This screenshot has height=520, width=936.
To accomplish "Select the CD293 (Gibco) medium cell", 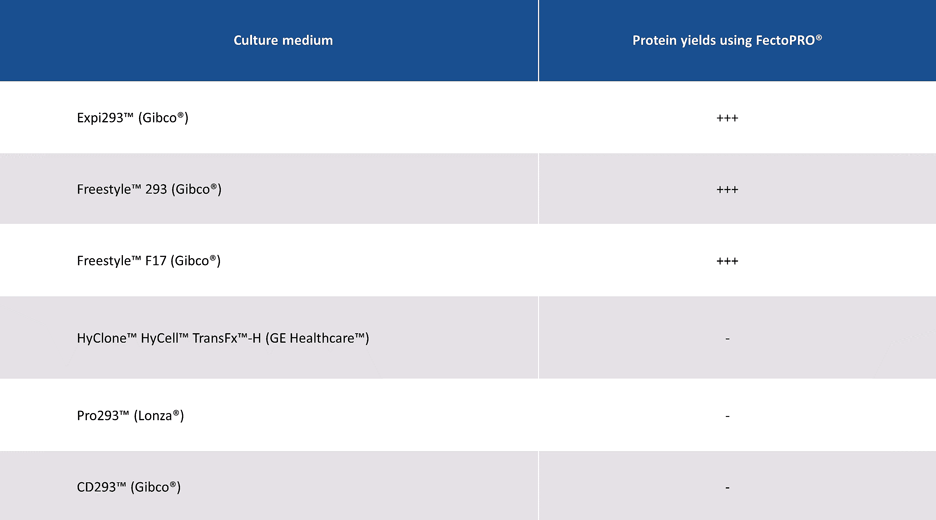I will coord(129,487).
